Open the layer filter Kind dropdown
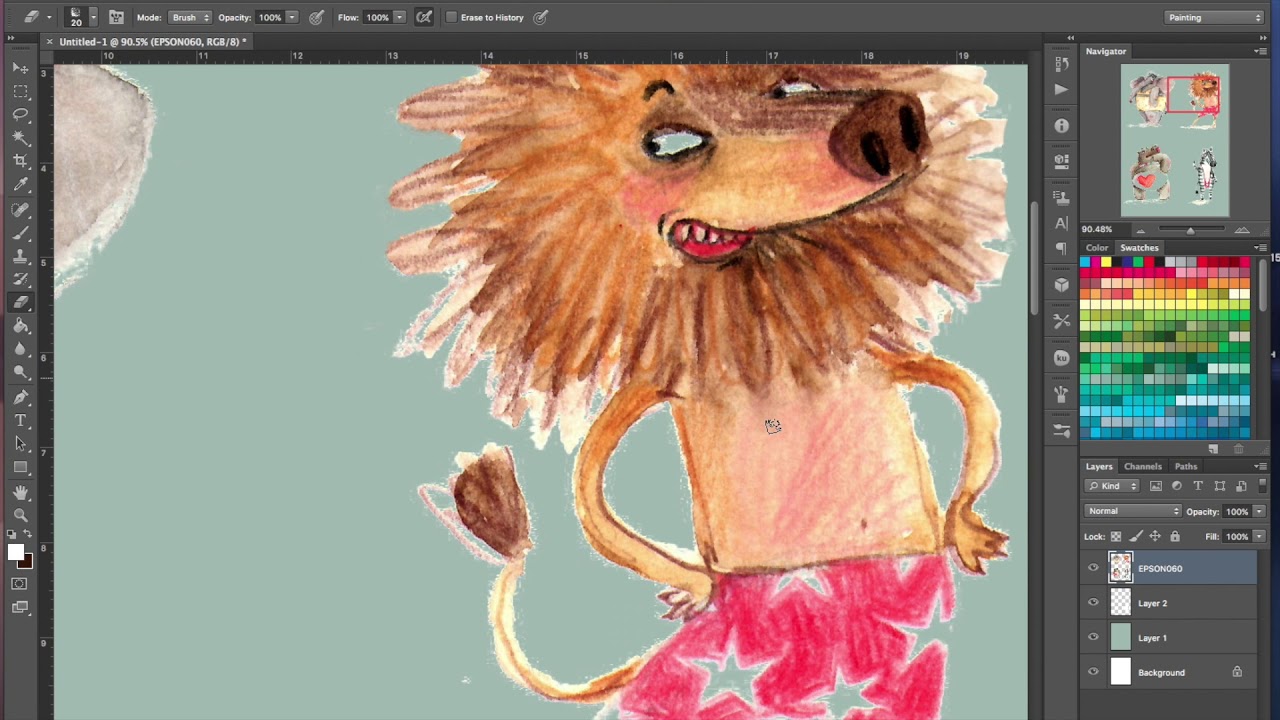This screenshot has width=1280, height=720. [x=1113, y=486]
